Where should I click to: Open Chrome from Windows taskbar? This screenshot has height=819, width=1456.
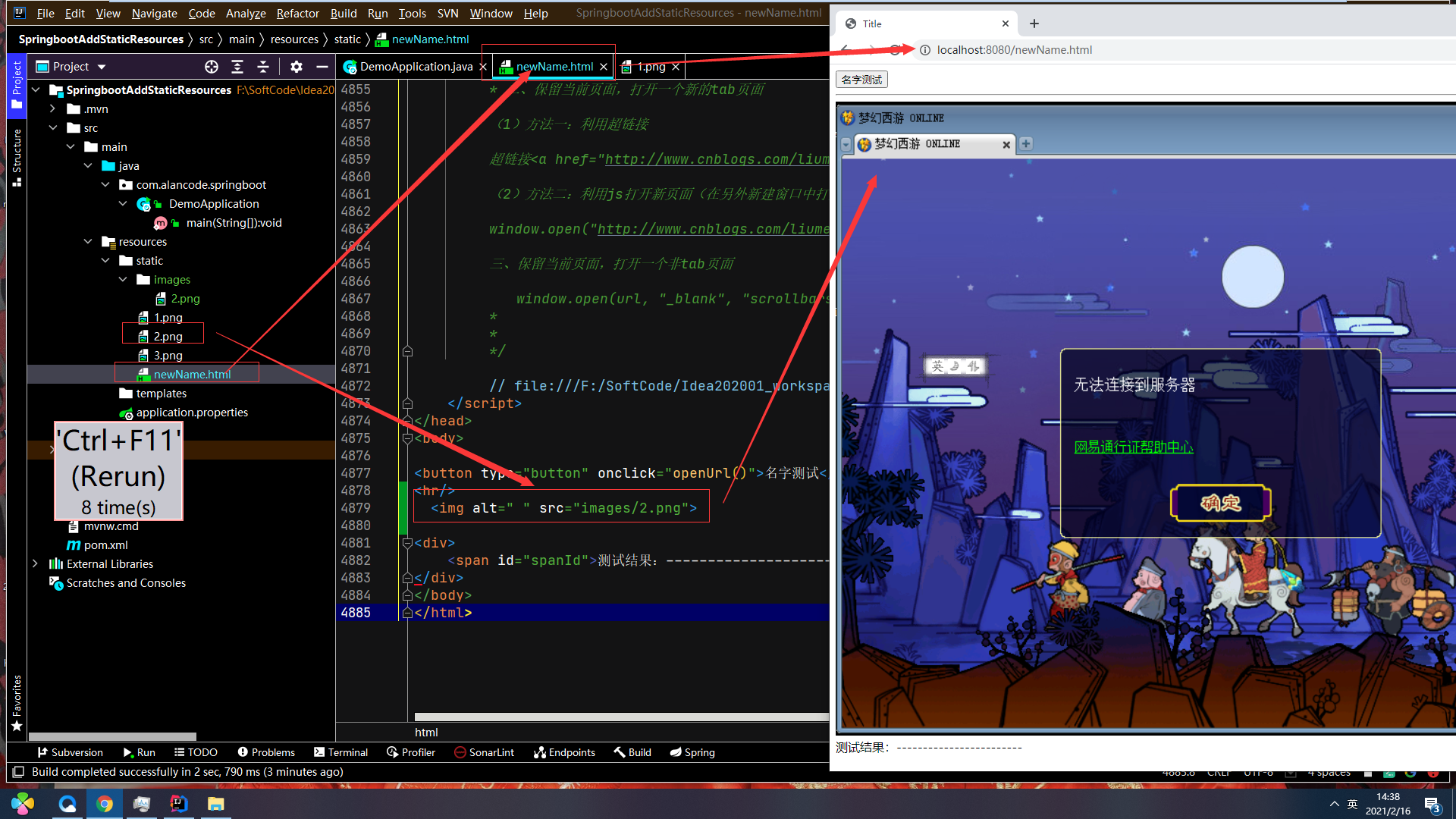click(x=105, y=804)
